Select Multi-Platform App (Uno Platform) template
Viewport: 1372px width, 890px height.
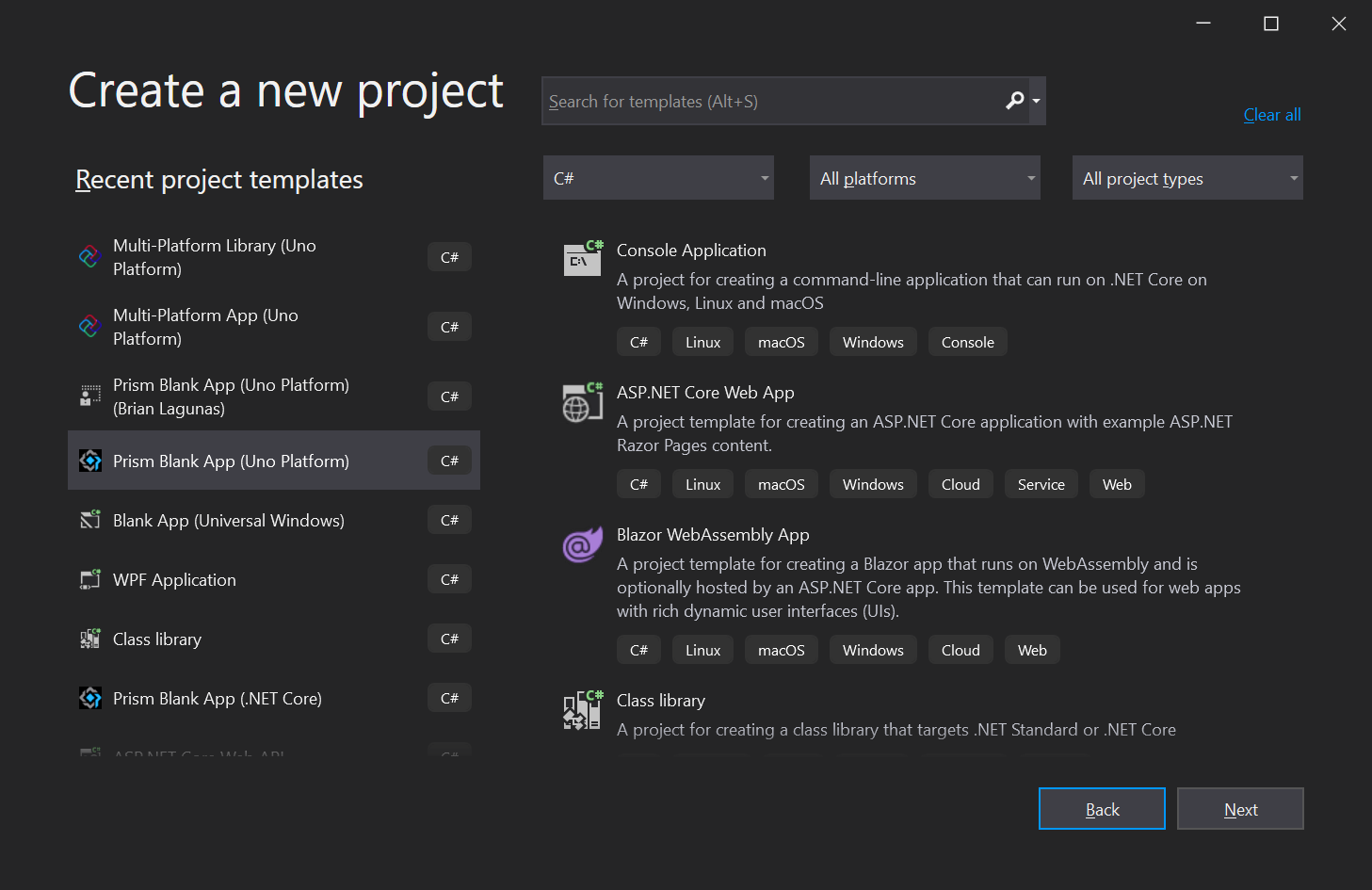(x=274, y=327)
